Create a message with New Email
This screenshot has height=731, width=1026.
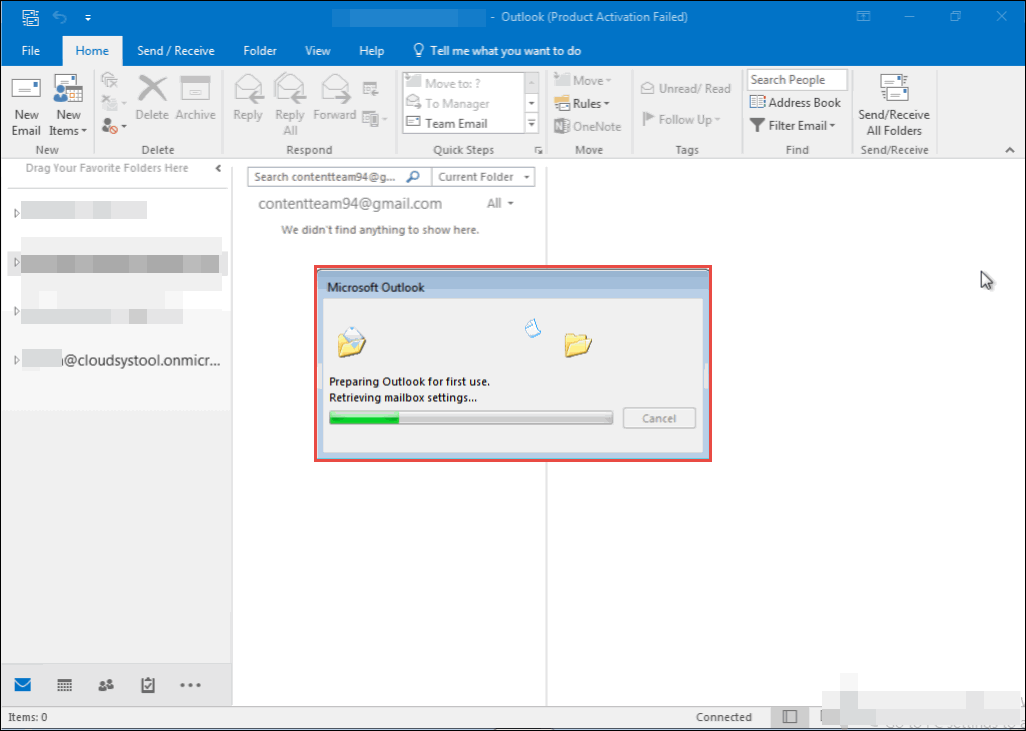click(x=26, y=106)
